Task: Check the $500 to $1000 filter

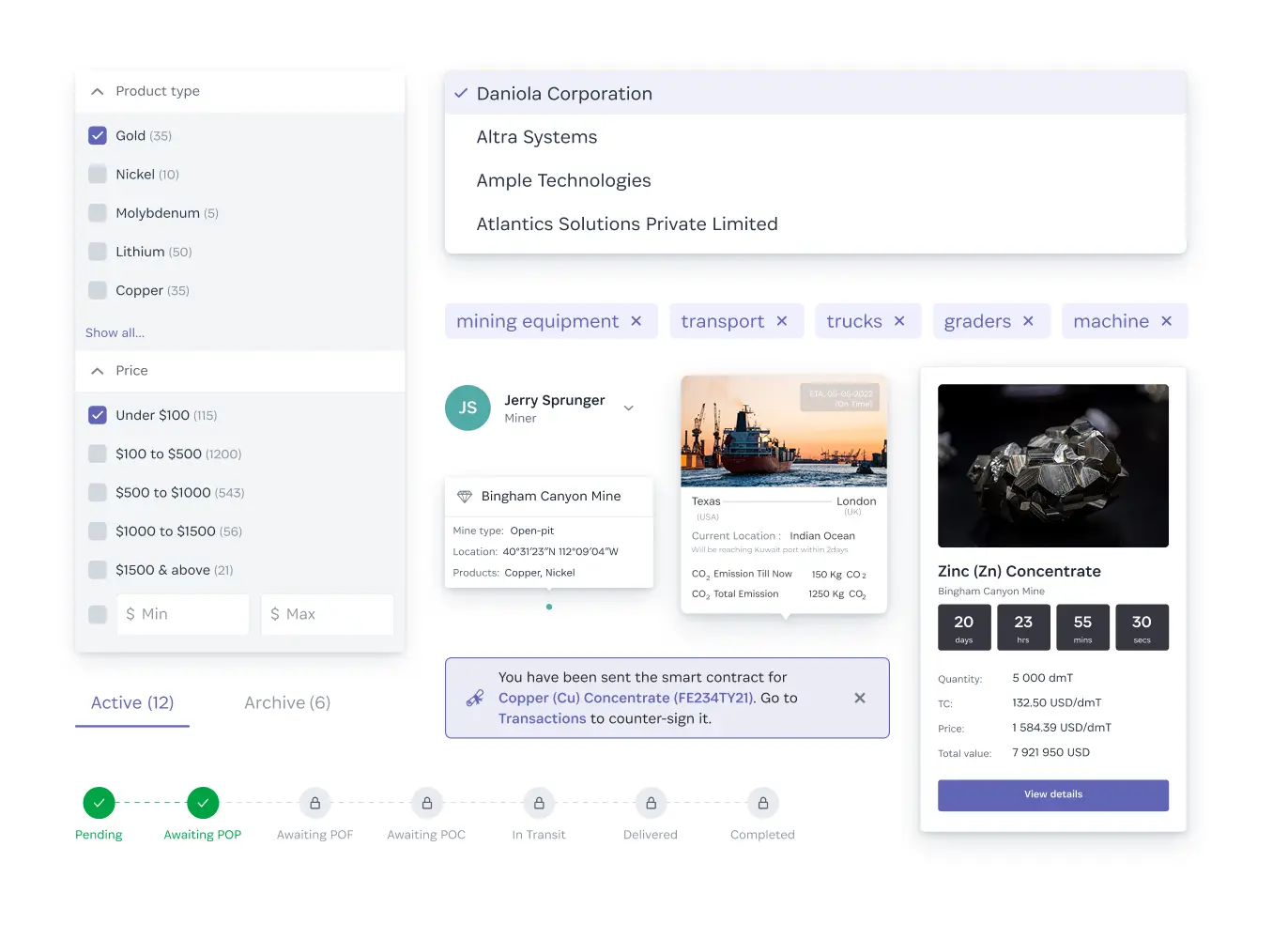Action: [x=98, y=492]
